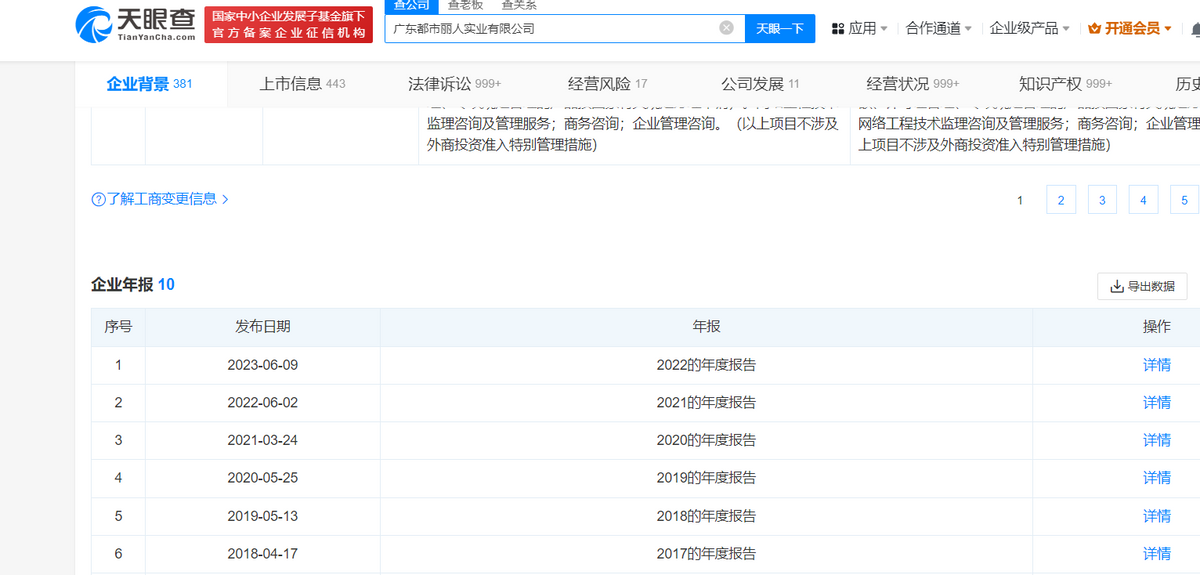The width and height of the screenshot is (1200, 575).
Task: Open 详情 for the 2019 annual report
Action: [x=1156, y=478]
